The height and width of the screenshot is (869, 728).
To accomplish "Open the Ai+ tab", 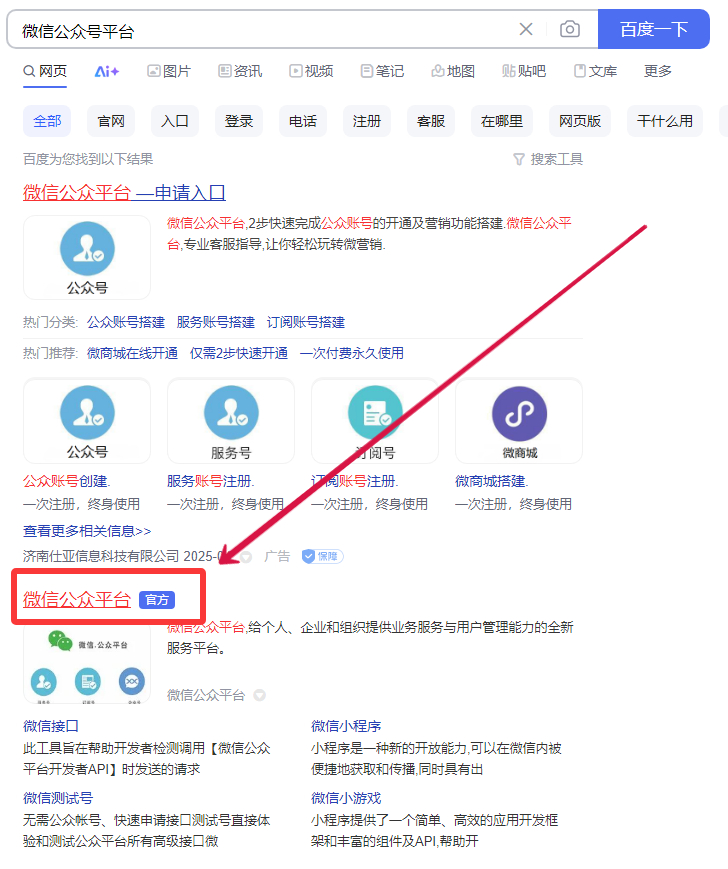I will [x=106, y=71].
